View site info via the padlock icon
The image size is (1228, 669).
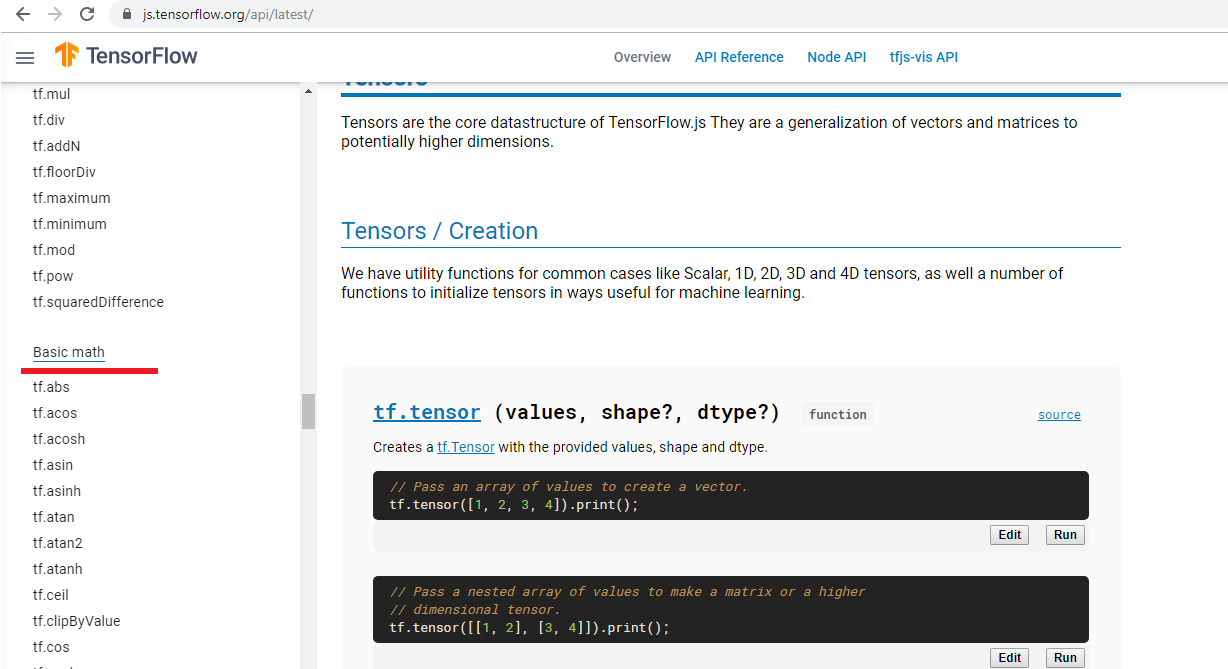pos(126,15)
